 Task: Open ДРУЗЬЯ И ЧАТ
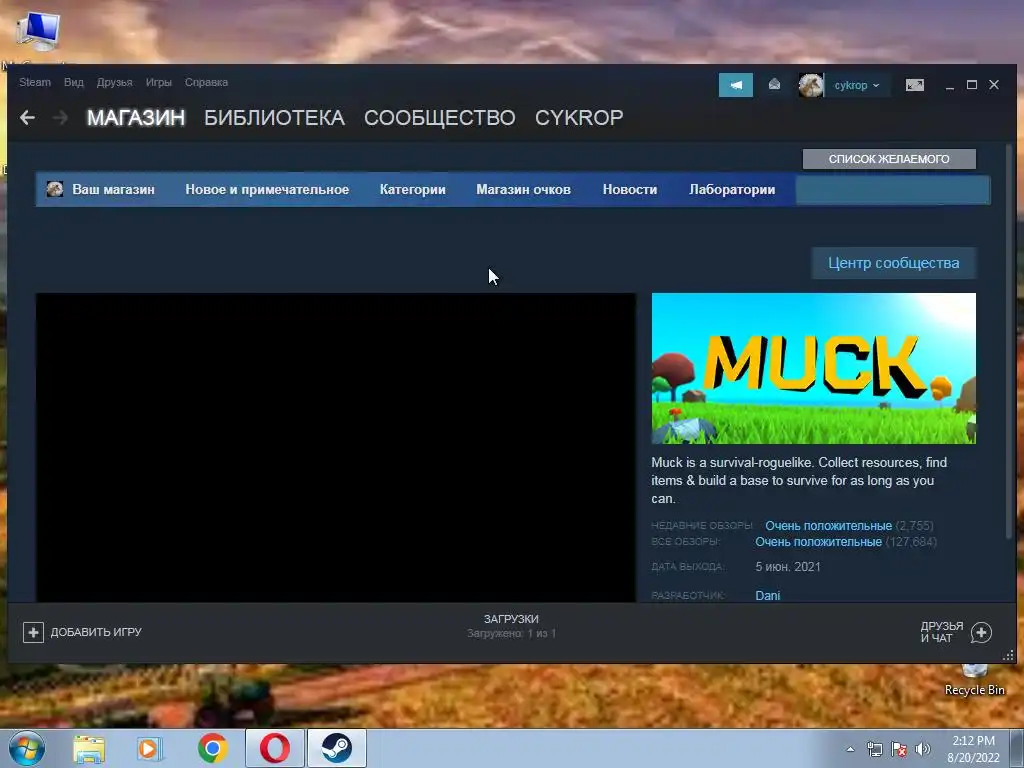click(956, 632)
